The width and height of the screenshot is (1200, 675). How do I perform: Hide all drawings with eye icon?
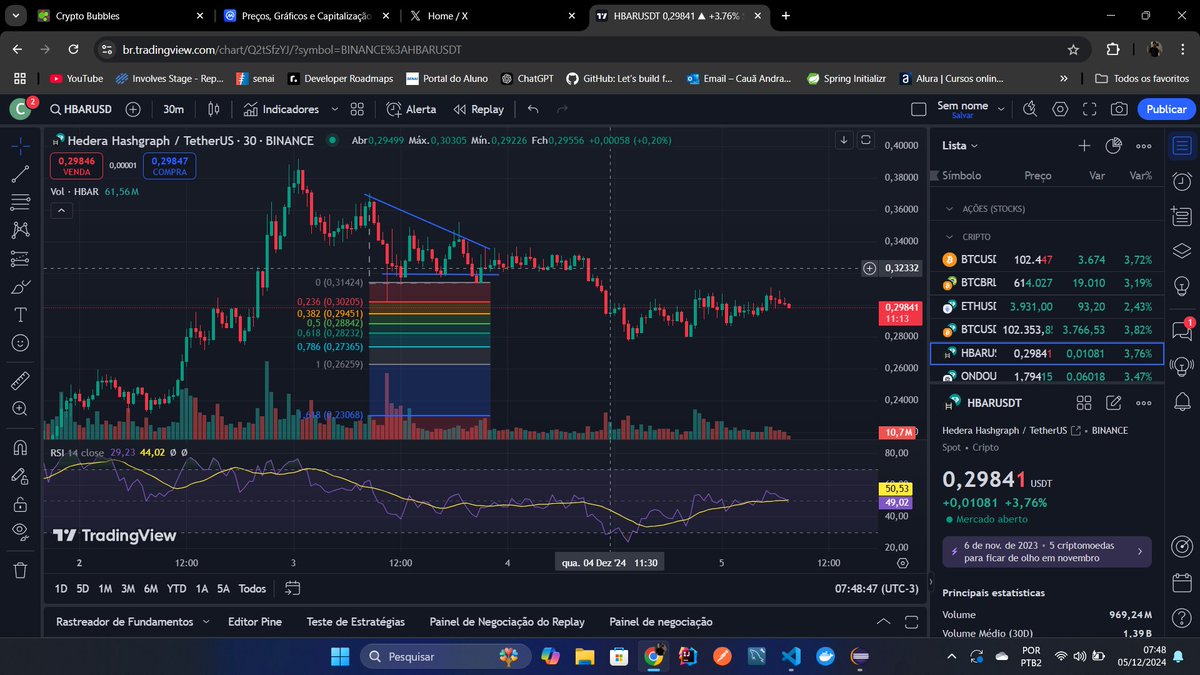[20, 531]
